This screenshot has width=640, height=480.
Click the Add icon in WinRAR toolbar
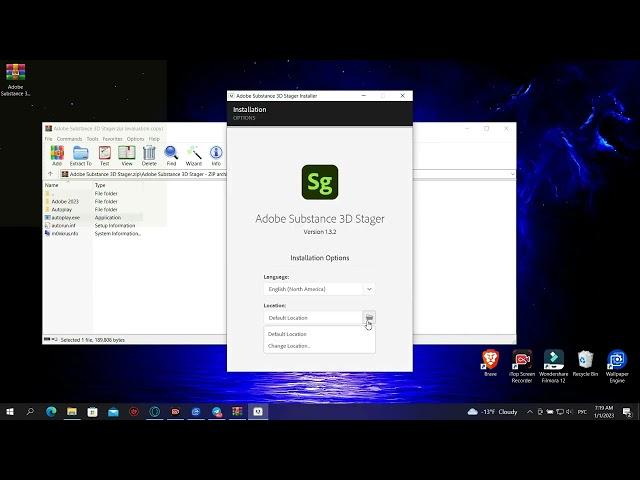coord(57,156)
